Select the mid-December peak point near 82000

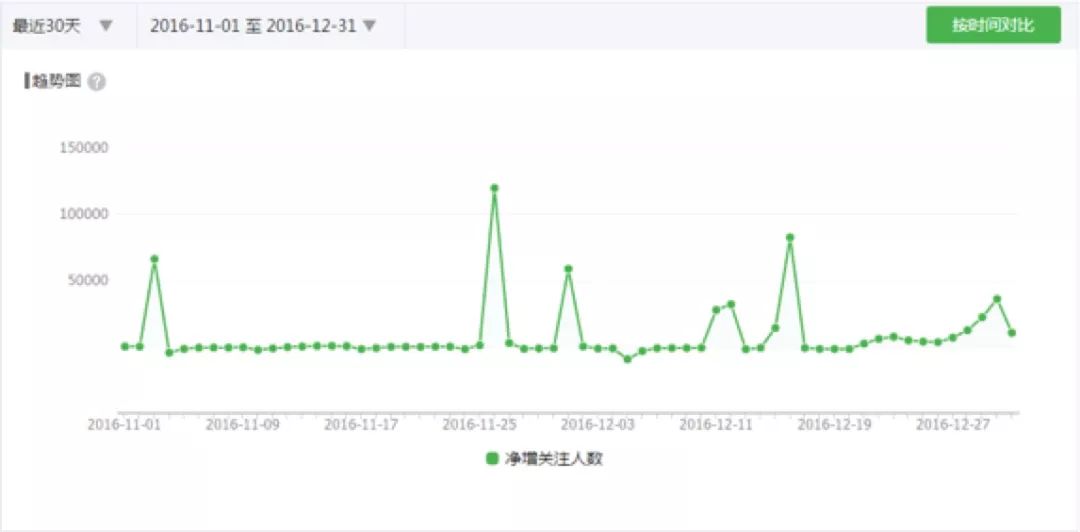click(790, 237)
